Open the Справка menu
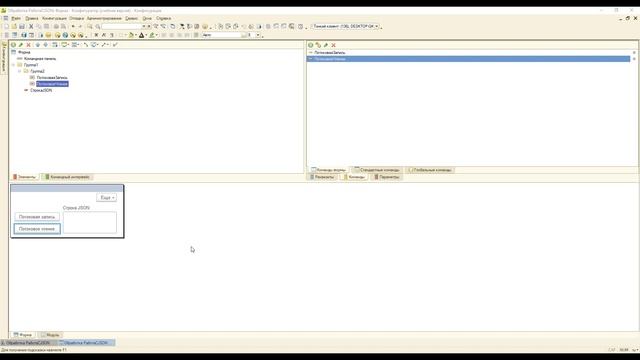 (163, 18)
